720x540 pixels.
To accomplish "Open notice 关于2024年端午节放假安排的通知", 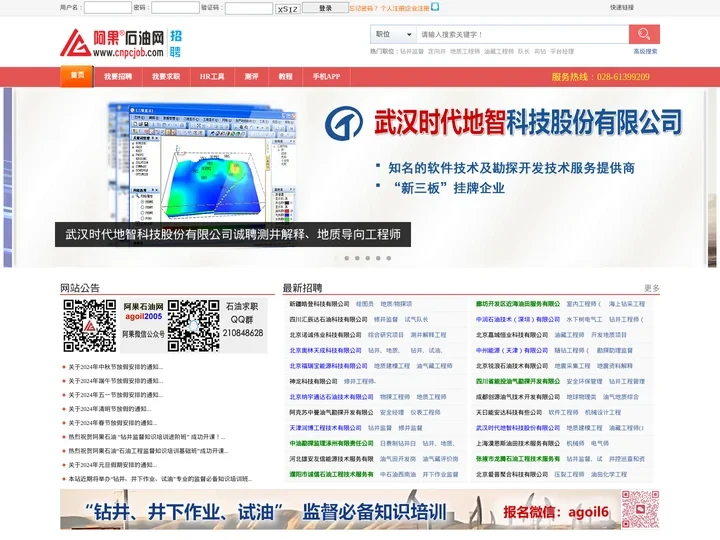I will click(116, 381).
